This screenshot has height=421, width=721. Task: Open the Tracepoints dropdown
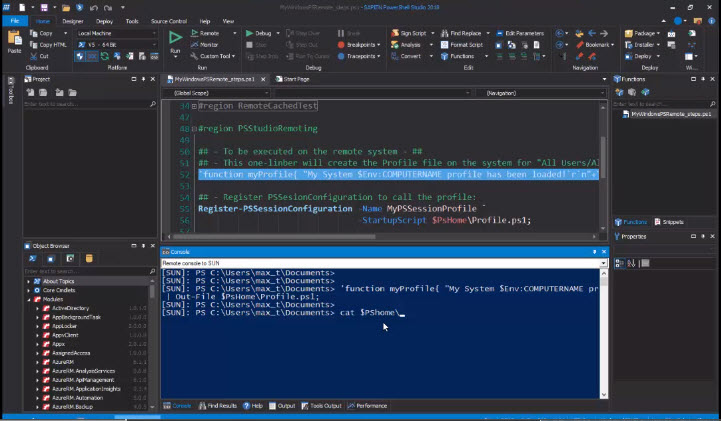tap(378, 56)
